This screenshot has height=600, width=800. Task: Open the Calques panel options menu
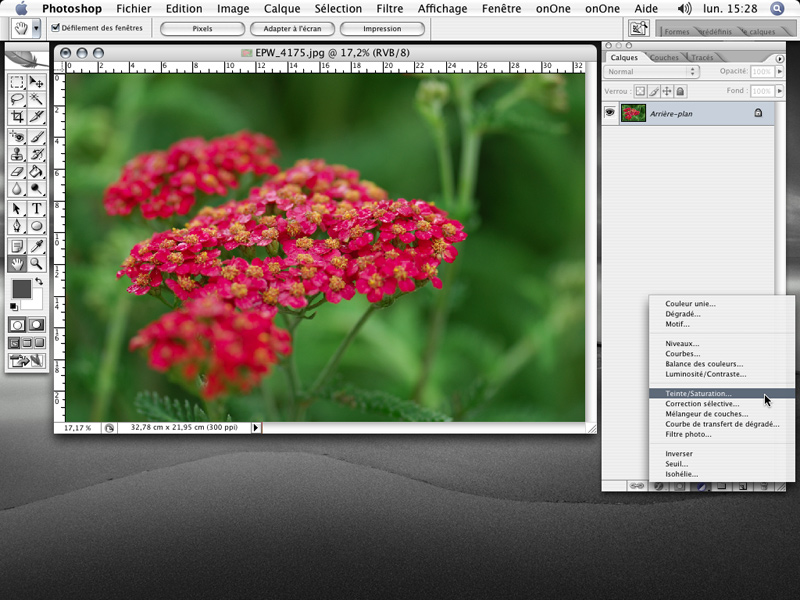click(780, 59)
